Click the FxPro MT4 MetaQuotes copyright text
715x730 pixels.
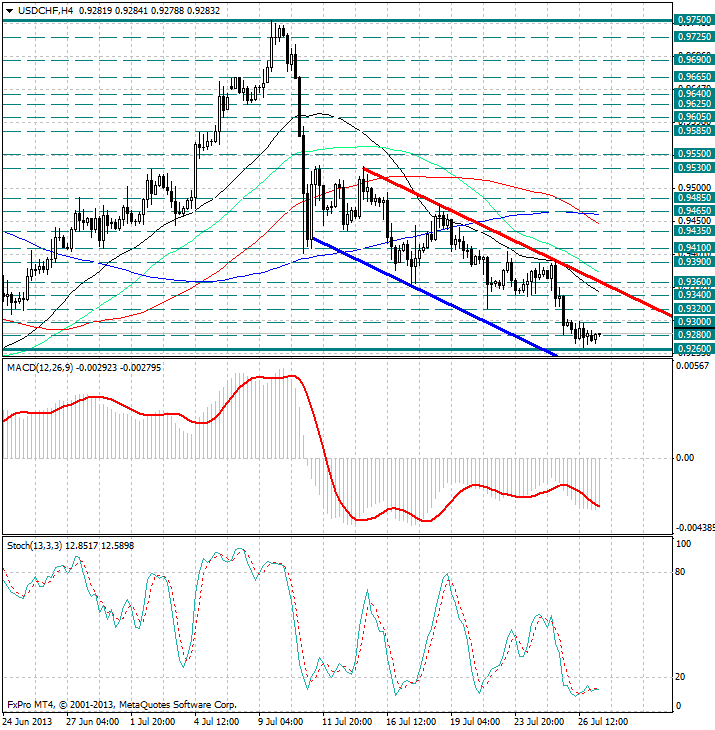[x=122, y=705]
